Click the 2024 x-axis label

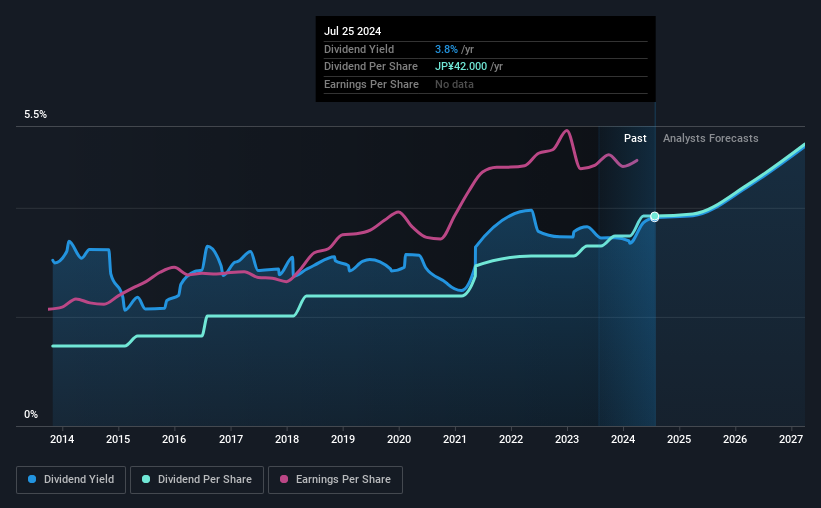click(623, 439)
